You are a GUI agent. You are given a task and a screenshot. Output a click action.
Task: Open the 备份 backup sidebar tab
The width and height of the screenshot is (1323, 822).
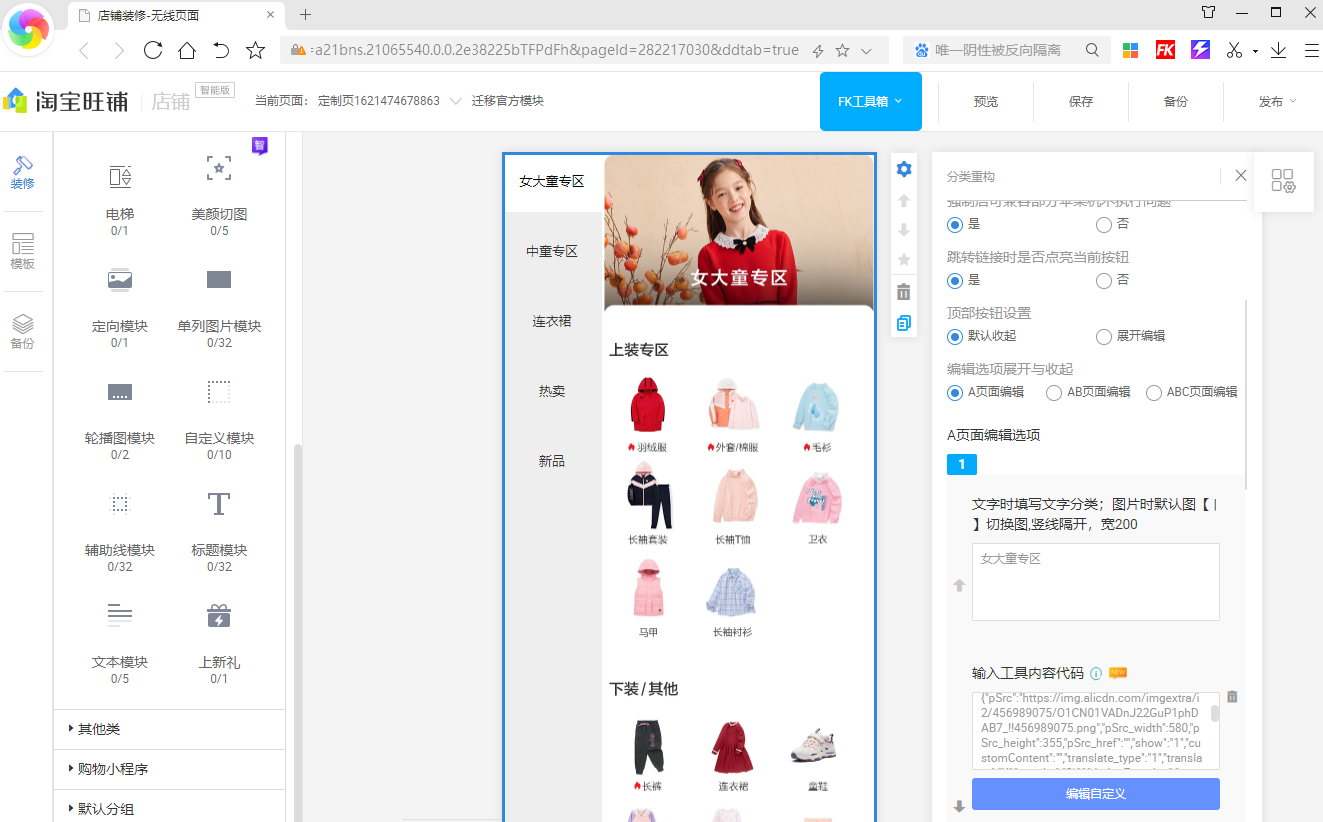pyautogui.click(x=23, y=332)
